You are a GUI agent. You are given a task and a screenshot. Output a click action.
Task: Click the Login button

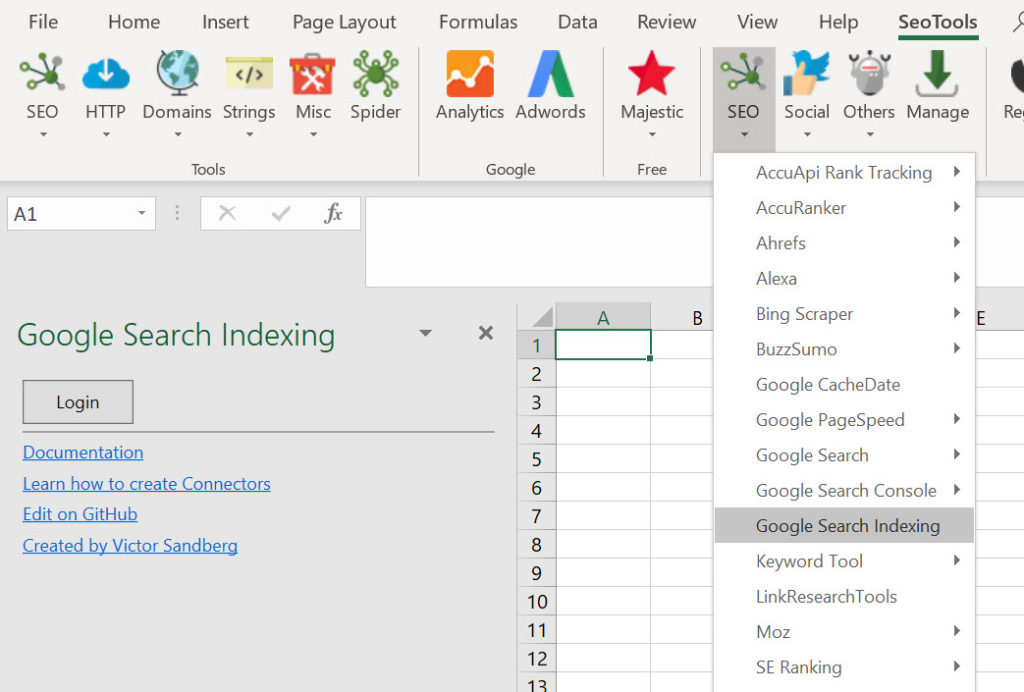pyautogui.click(x=77, y=401)
